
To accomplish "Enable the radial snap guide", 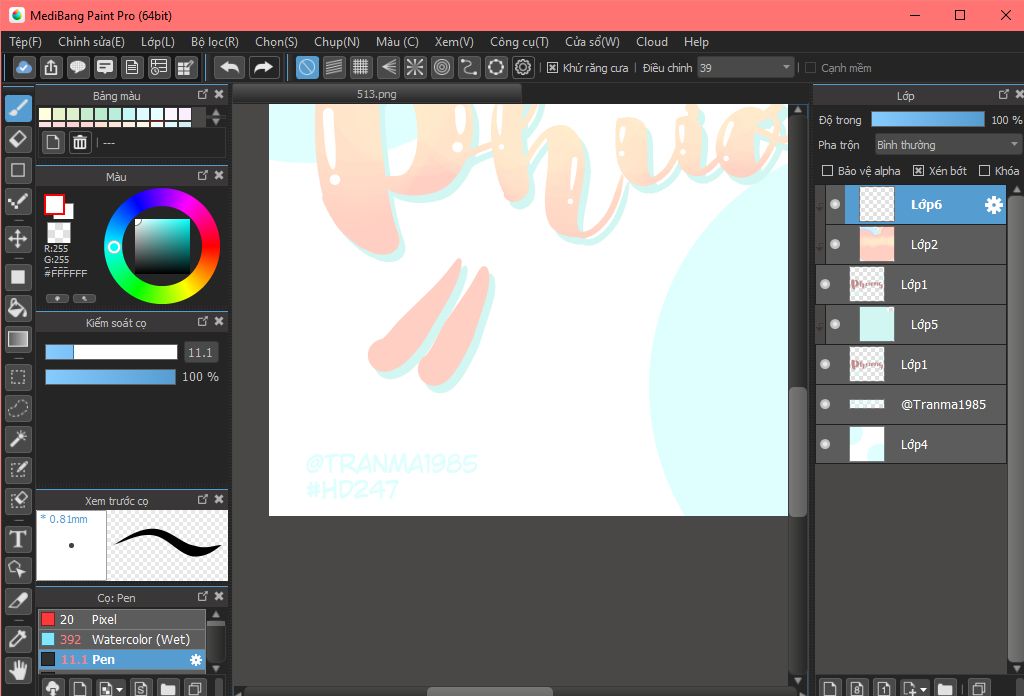I will tap(415, 67).
